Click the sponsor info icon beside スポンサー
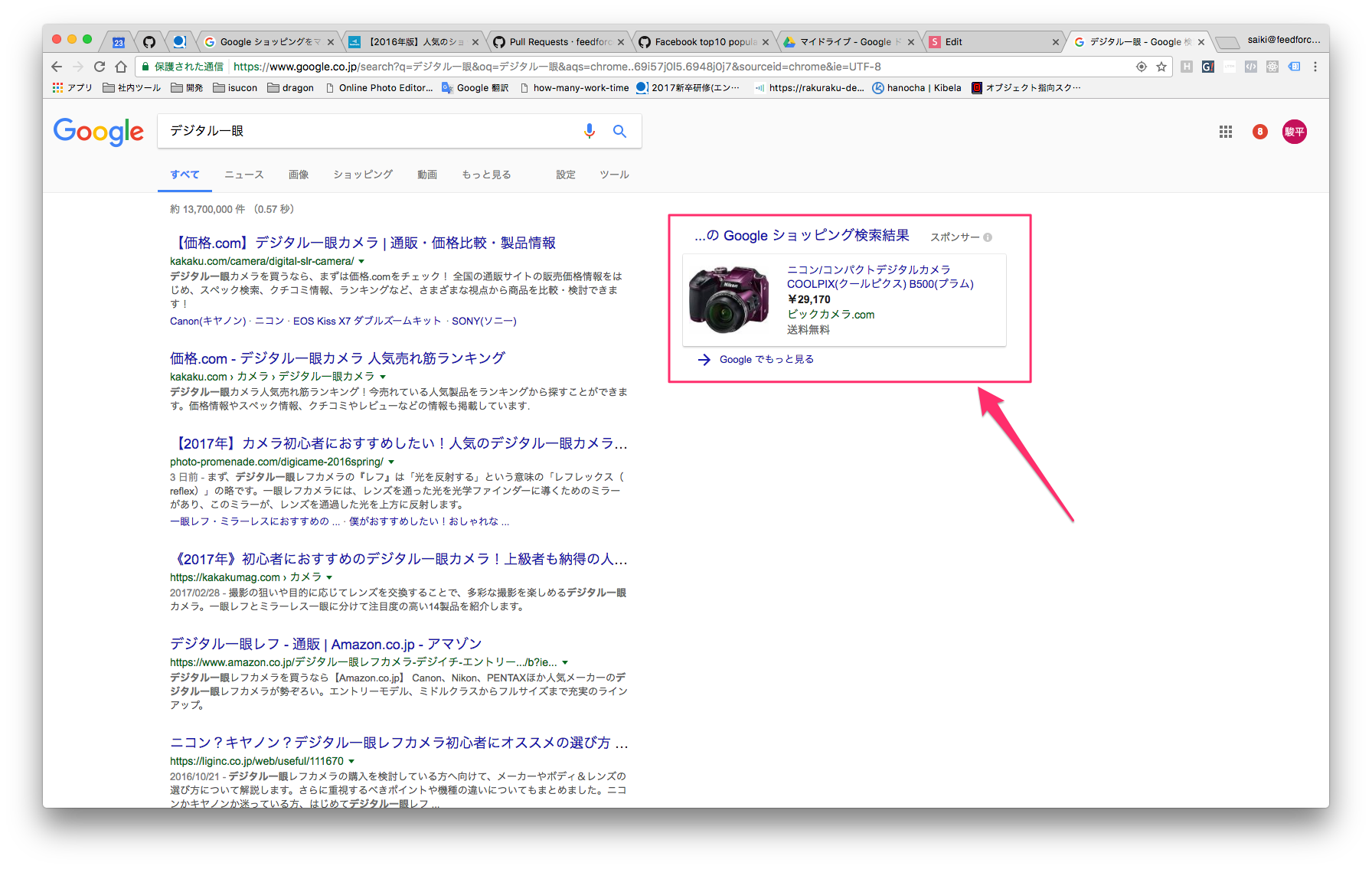 click(988, 237)
